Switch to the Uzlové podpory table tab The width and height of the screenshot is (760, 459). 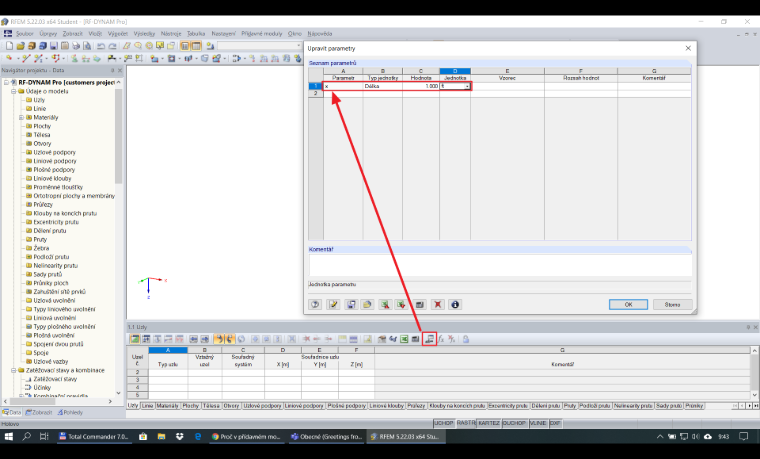[262, 406]
